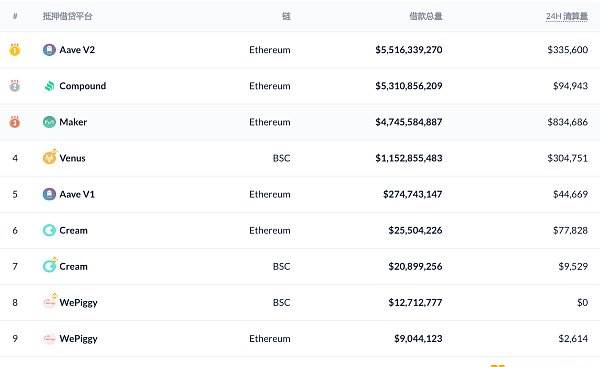Click Maker's $4,745,584,887 borrow amount

(x=409, y=122)
